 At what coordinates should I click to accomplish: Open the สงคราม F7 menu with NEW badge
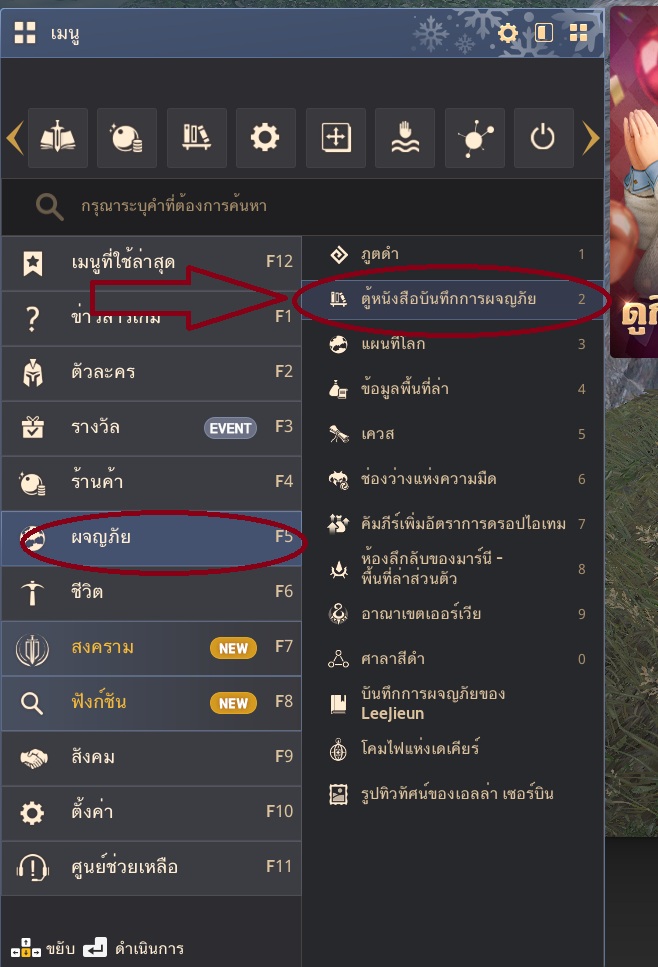click(151, 648)
